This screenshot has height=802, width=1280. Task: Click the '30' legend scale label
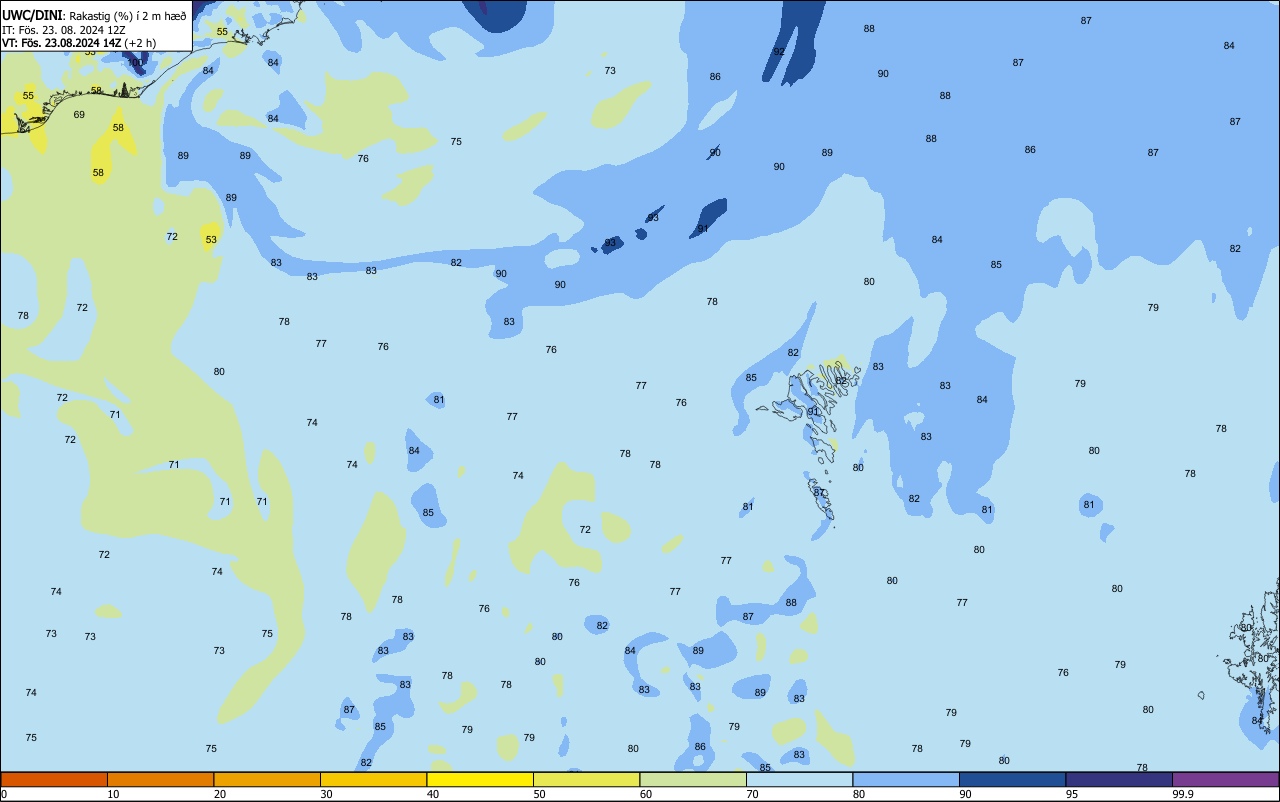click(x=325, y=794)
